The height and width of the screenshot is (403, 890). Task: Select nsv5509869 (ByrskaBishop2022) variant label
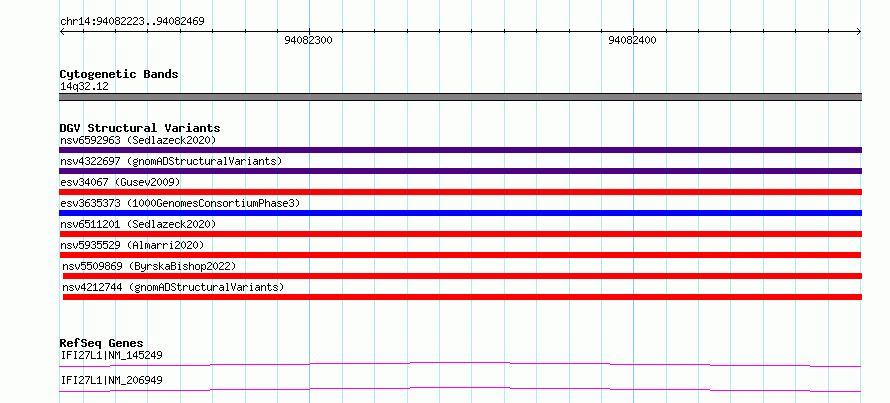[149, 266]
